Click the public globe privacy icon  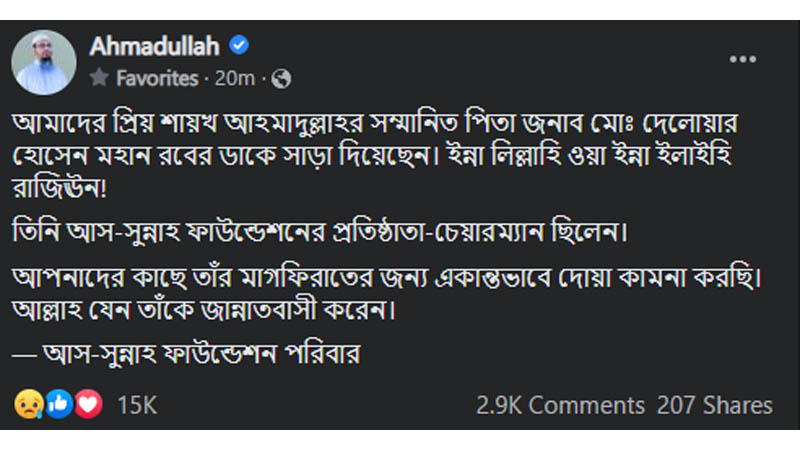281,77
